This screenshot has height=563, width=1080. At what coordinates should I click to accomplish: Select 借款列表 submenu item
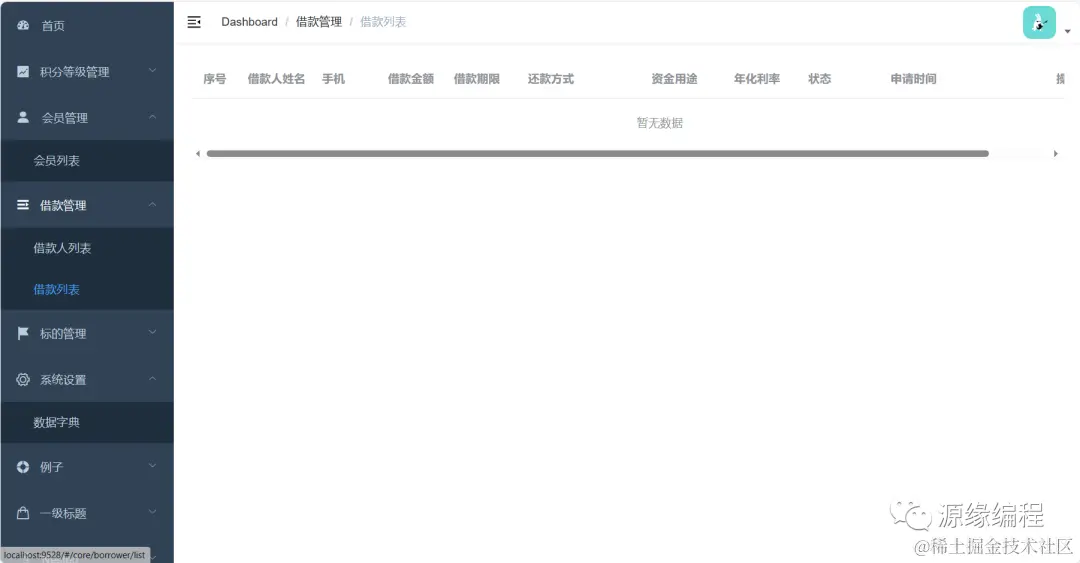click(x=87, y=289)
